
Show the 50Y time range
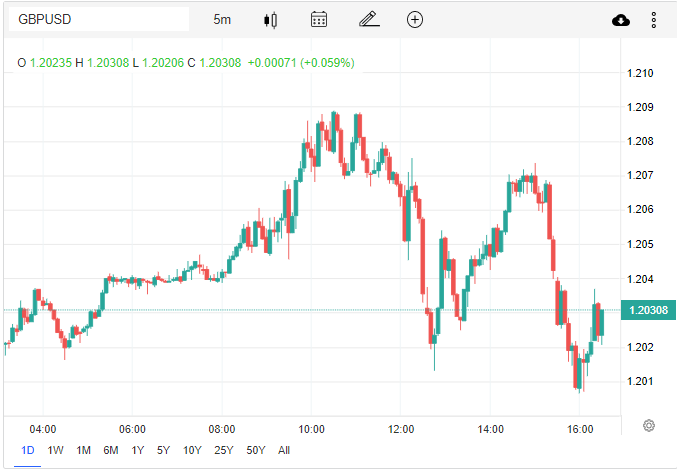click(x=257, y=450)
